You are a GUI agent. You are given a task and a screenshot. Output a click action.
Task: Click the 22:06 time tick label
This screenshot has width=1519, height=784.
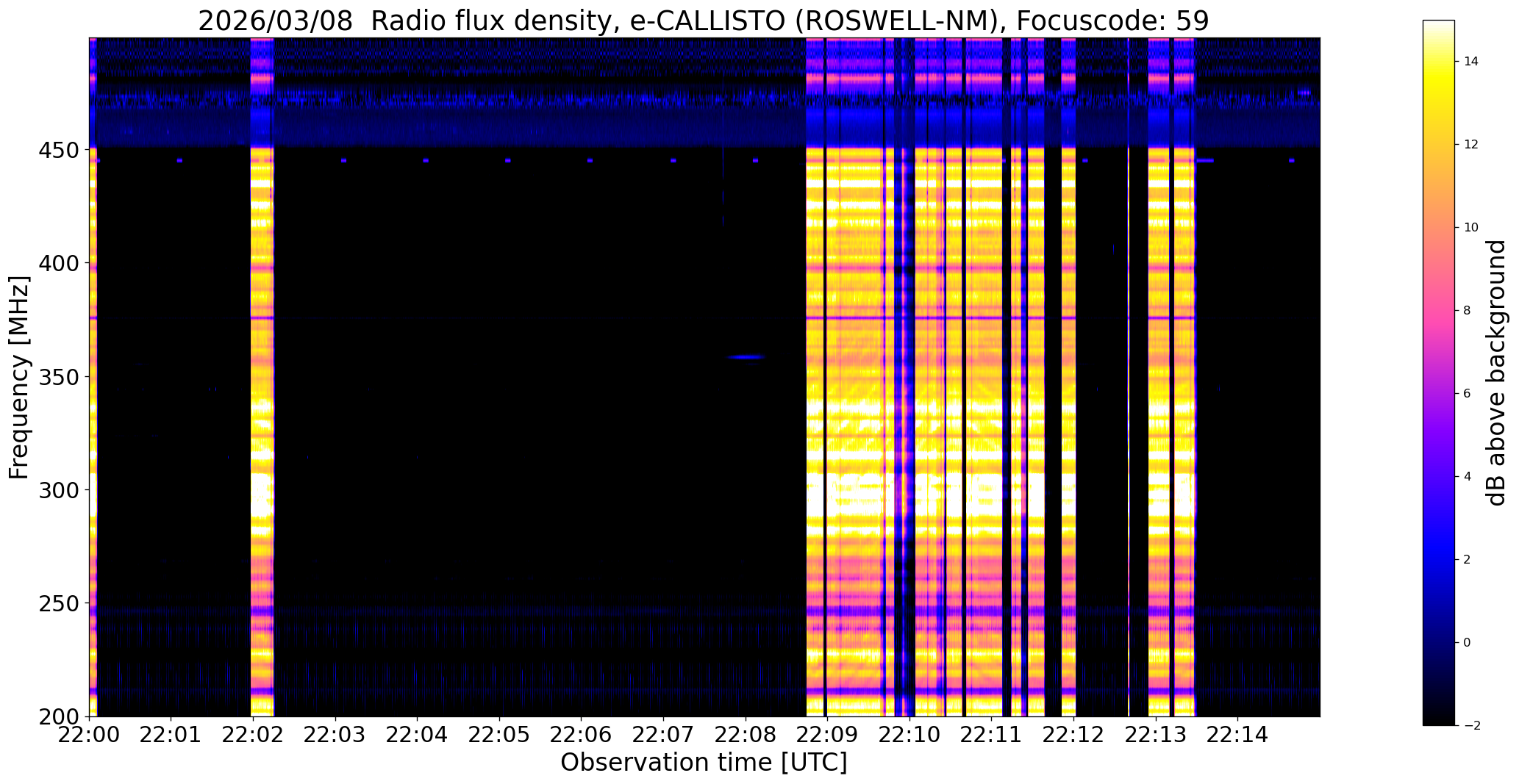582,733
